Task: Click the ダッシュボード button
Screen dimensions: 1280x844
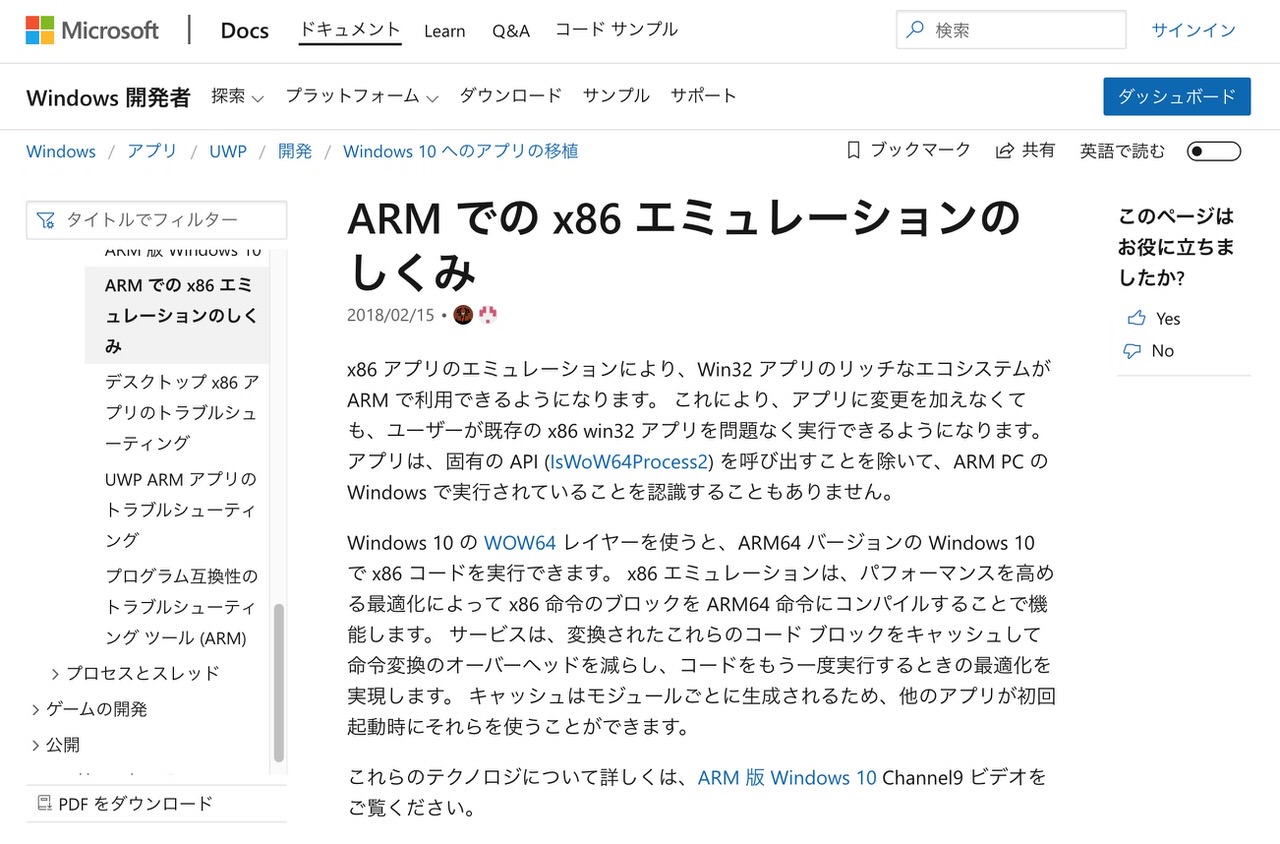Action: click(1177, 96)
